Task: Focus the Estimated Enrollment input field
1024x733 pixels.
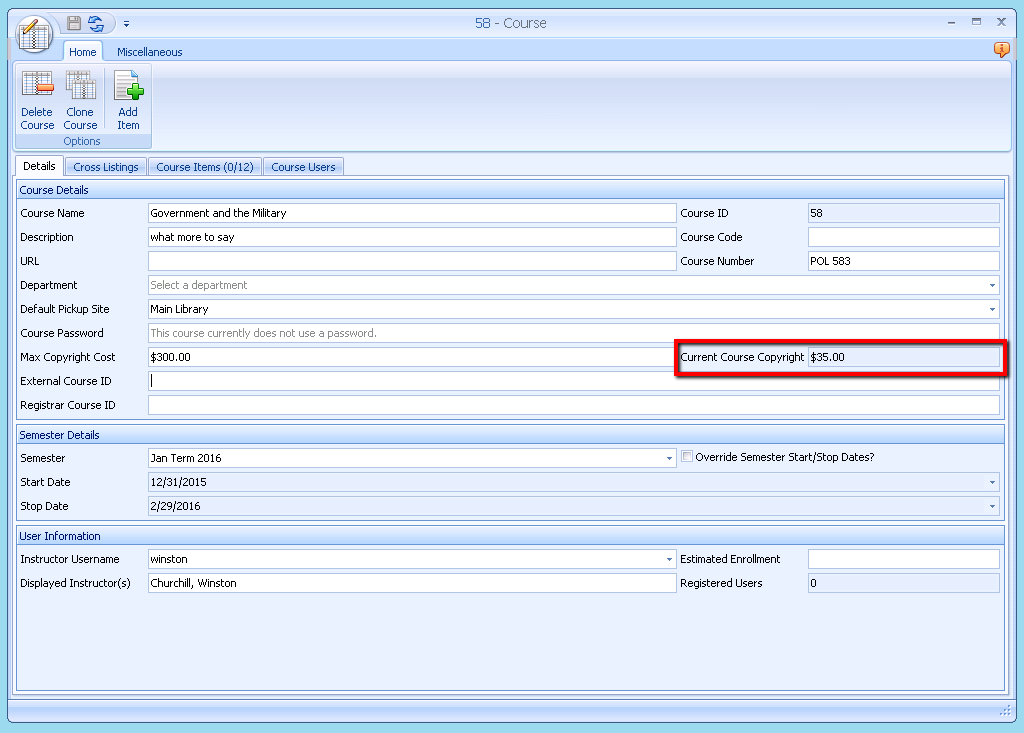Action: coord(903,559)
